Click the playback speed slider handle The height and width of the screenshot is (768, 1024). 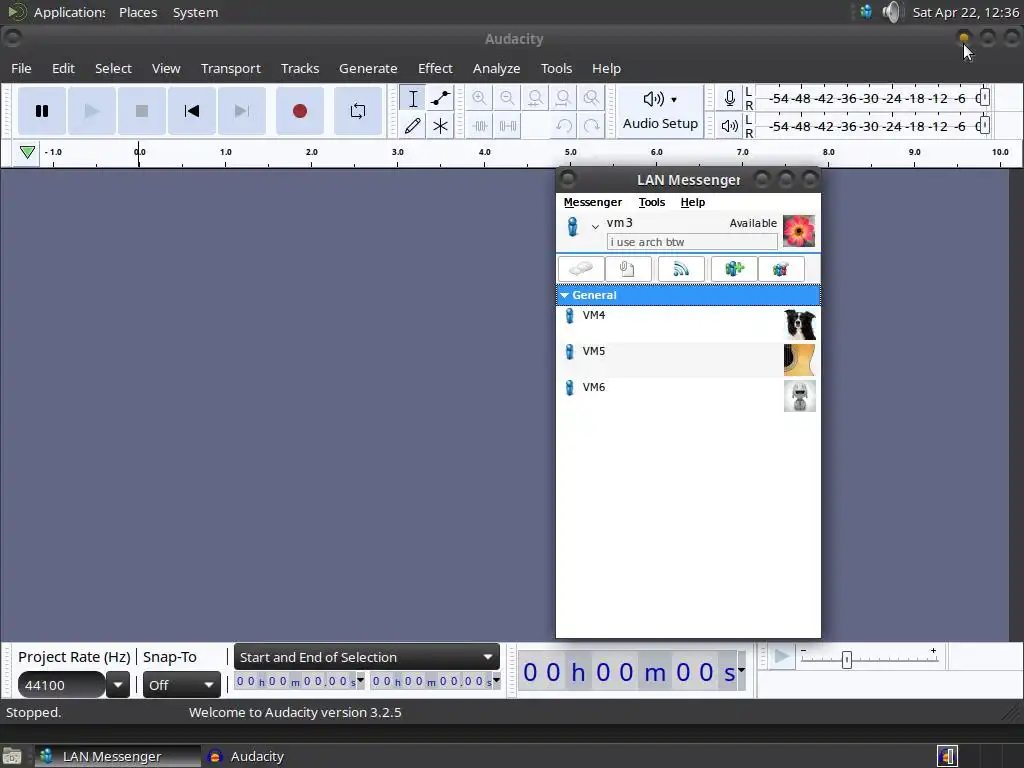click(x=847, y=660)
